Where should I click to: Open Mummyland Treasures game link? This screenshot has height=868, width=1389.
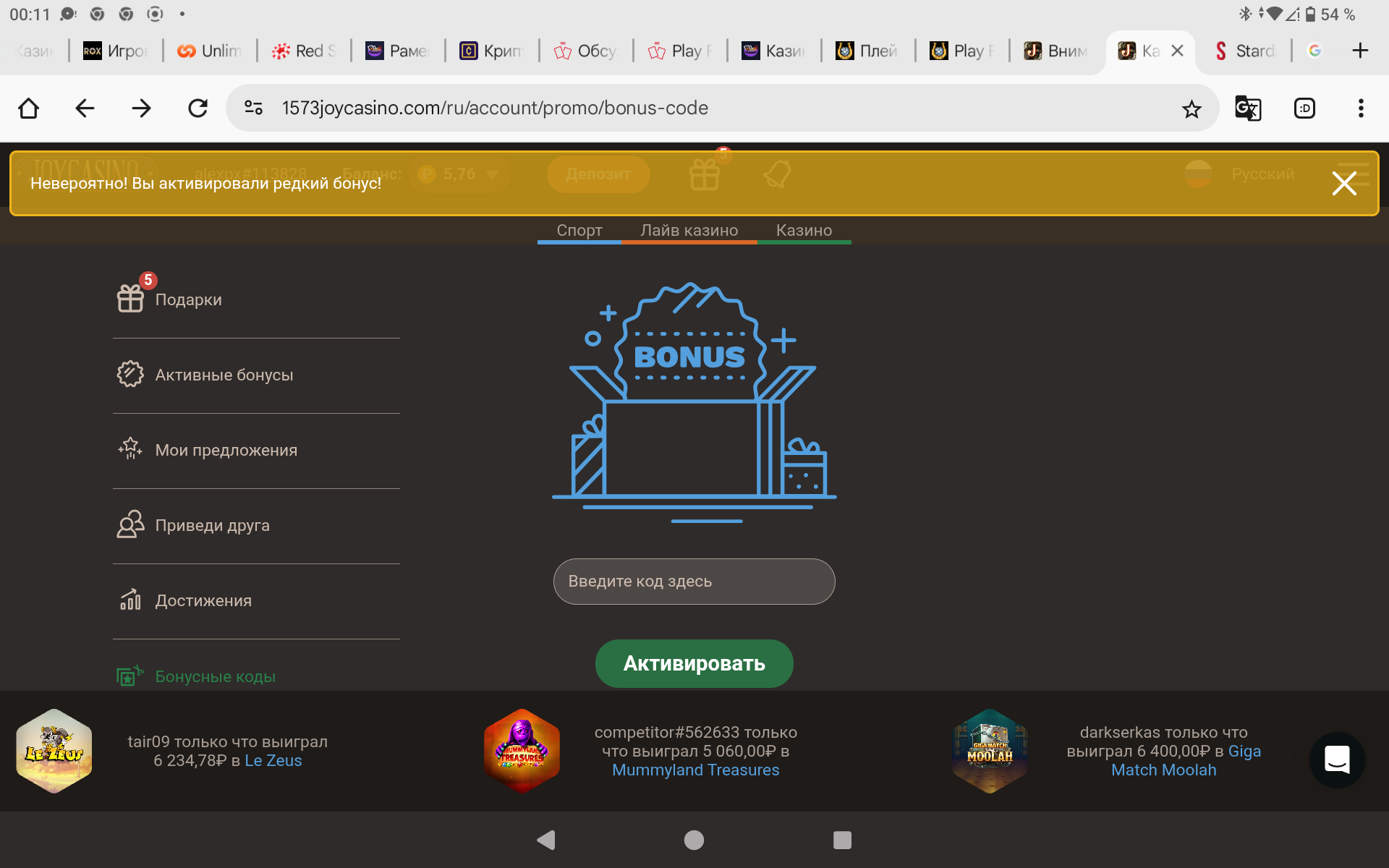pos(695,770)
